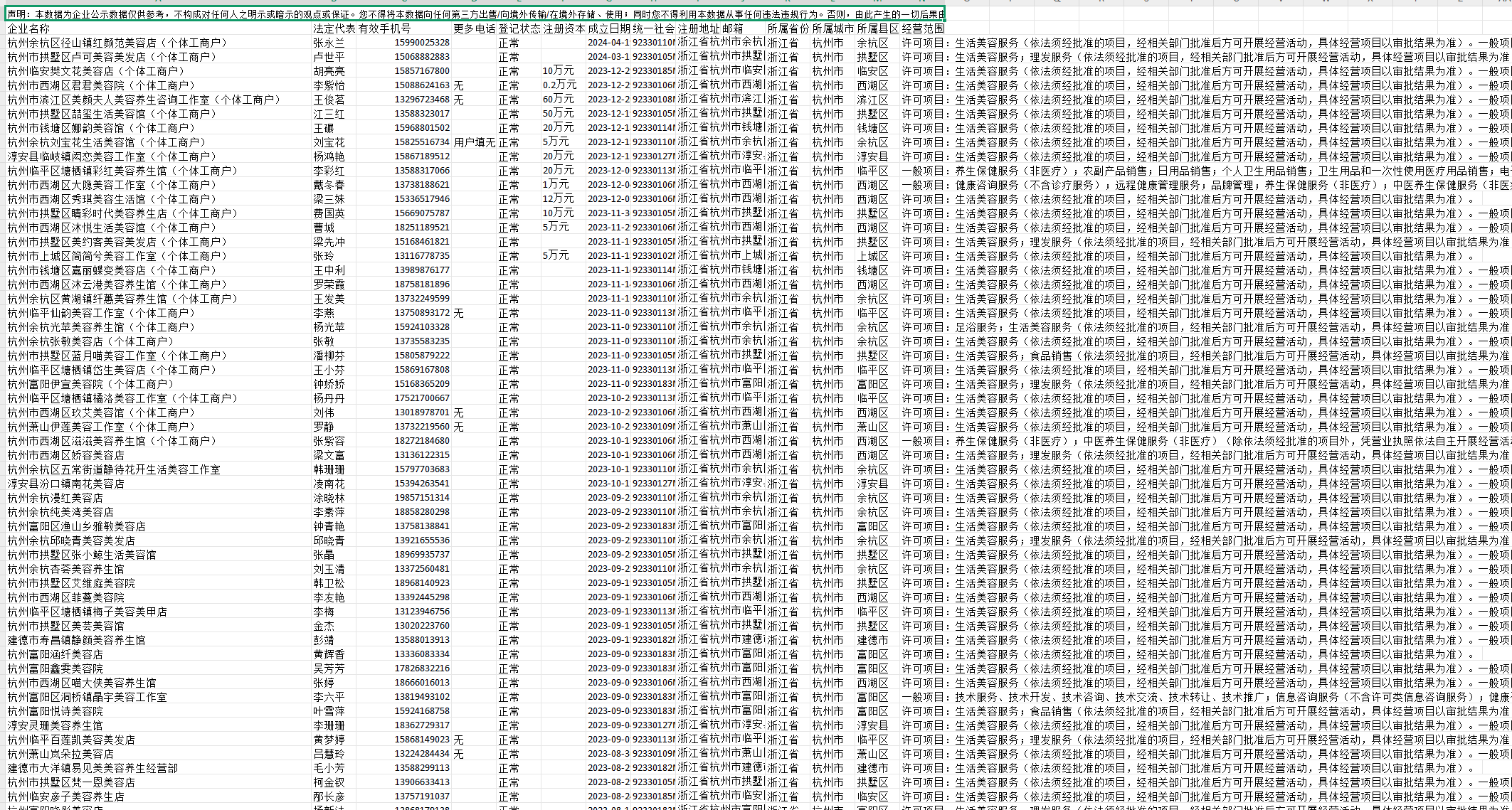Select the 法定代表 header cell

[x=334, y=28]
